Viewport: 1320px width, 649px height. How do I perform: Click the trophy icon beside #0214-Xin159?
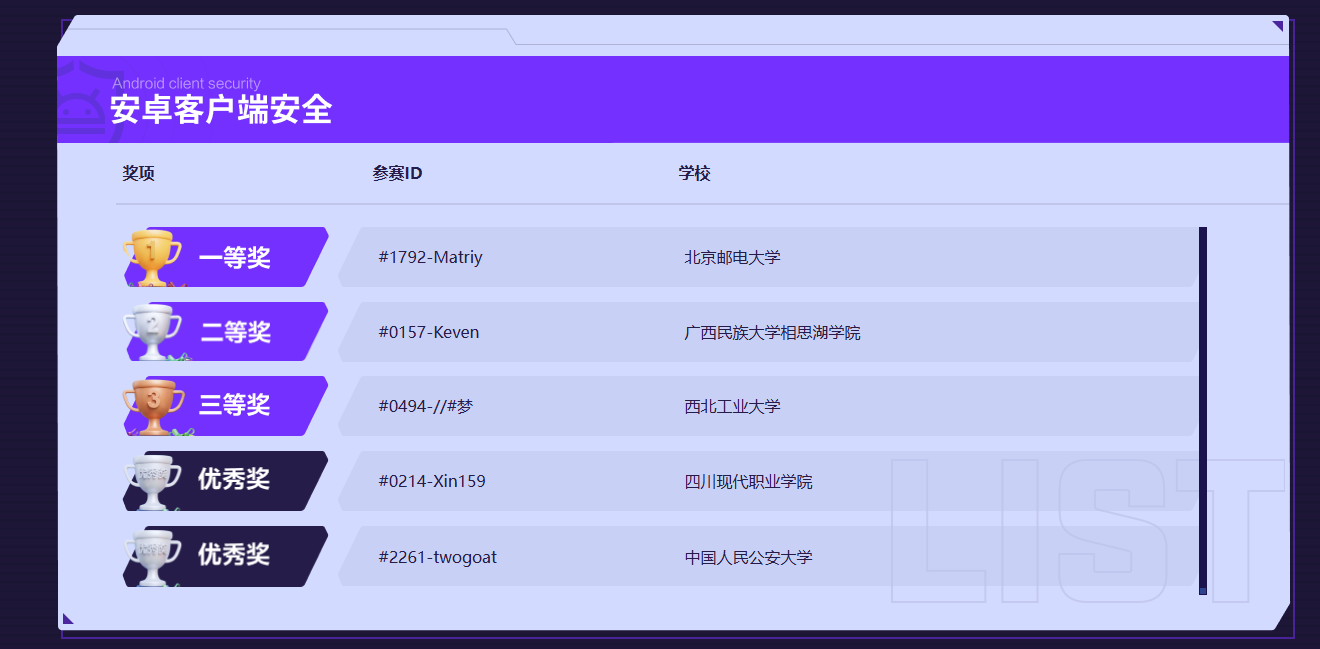tap(152, 482)
